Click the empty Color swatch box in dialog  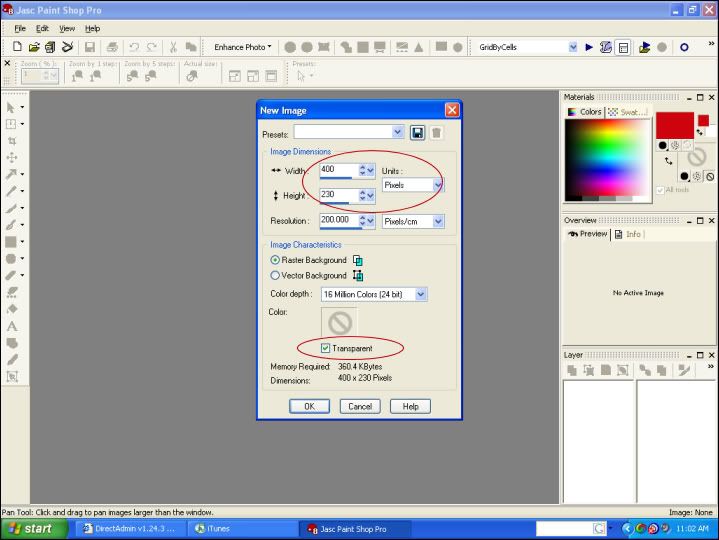339,322
